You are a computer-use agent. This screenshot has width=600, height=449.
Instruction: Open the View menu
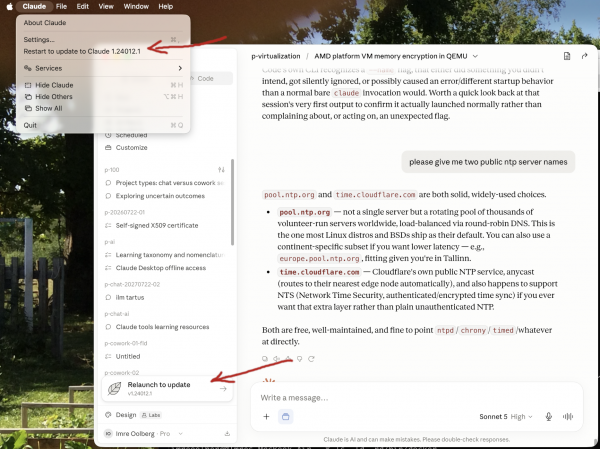click(x=106, y=7)
